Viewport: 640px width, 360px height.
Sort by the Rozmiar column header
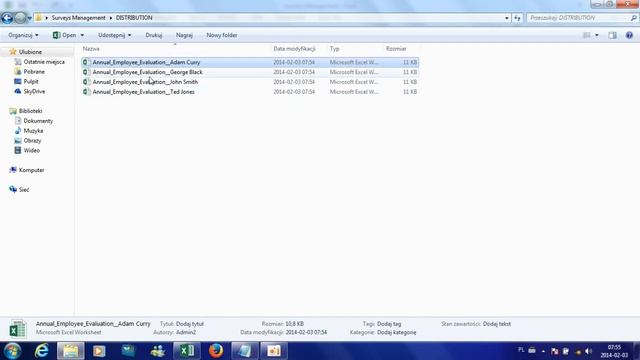[x=396, y=49]
